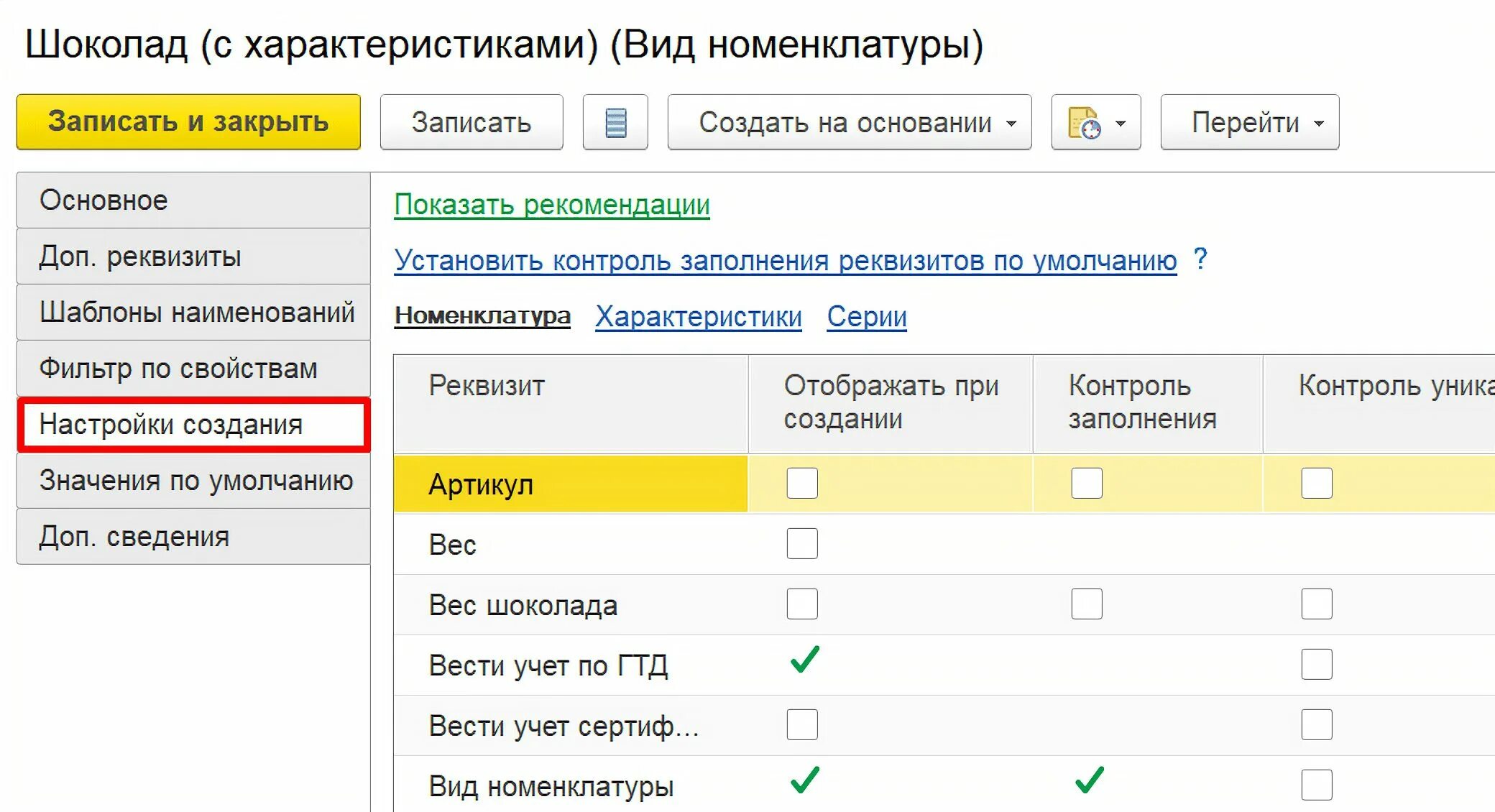This screenshot has height=812, width=1495.
Task: Click 'Установить контроль заполнения реквизитов по умолчанию' link
Action: tap(785, 261)
